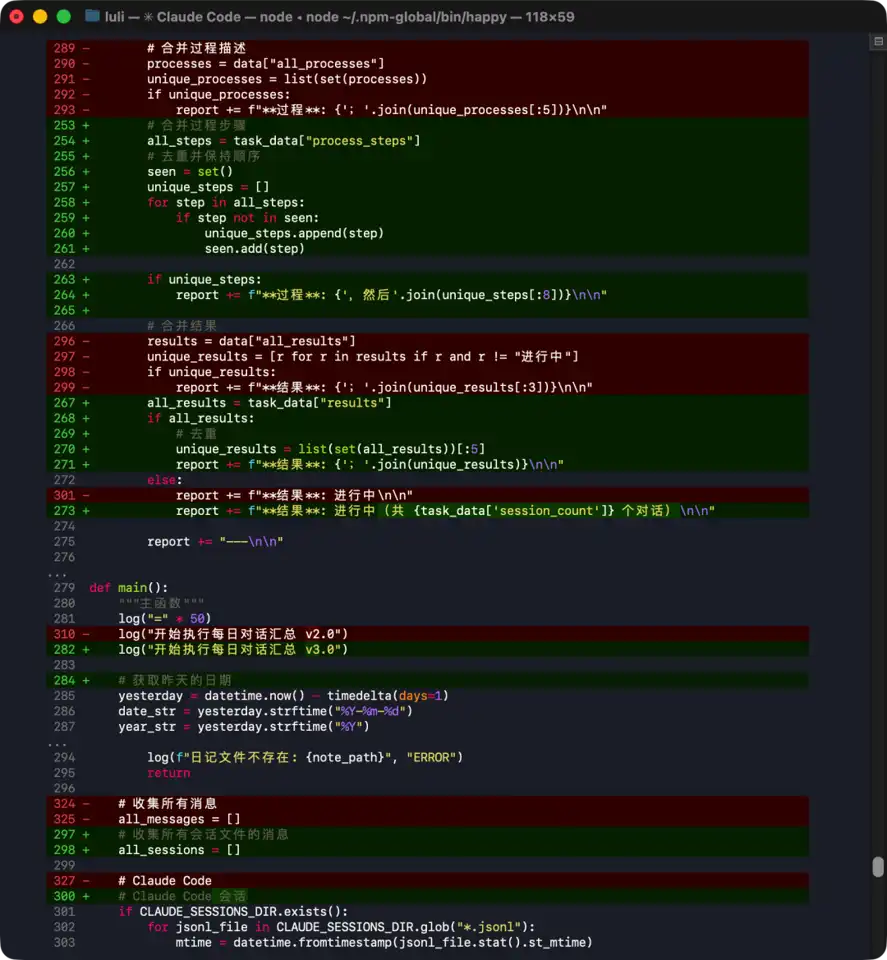Click line 302 'for jsonl_file in CLAUDE_SESSIONS_DIR.glob'

341,927
